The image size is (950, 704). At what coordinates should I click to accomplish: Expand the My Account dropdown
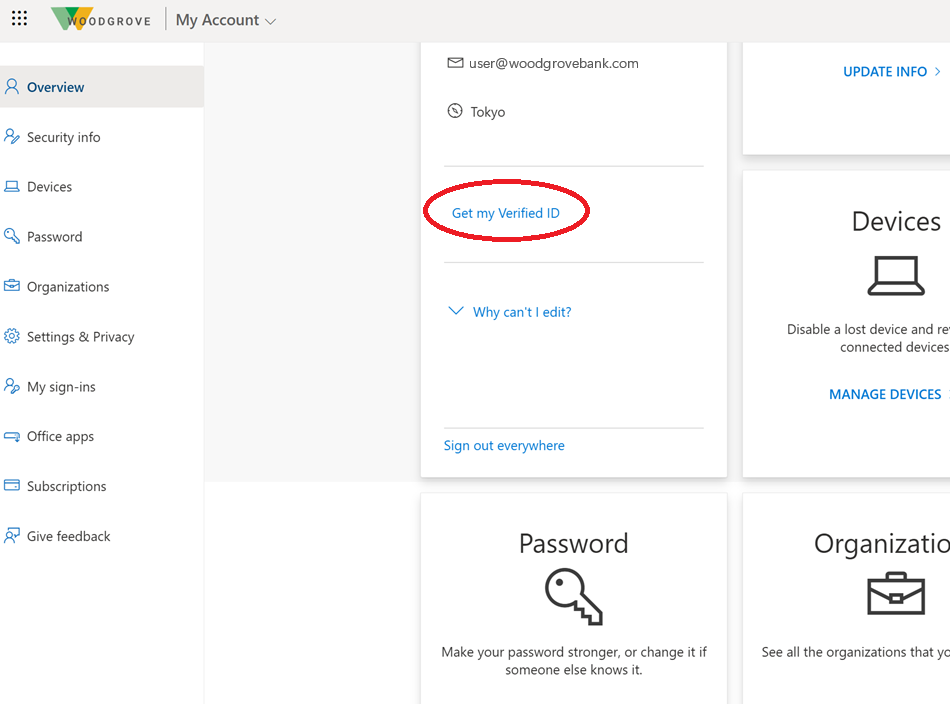click(x=225, y=20)
